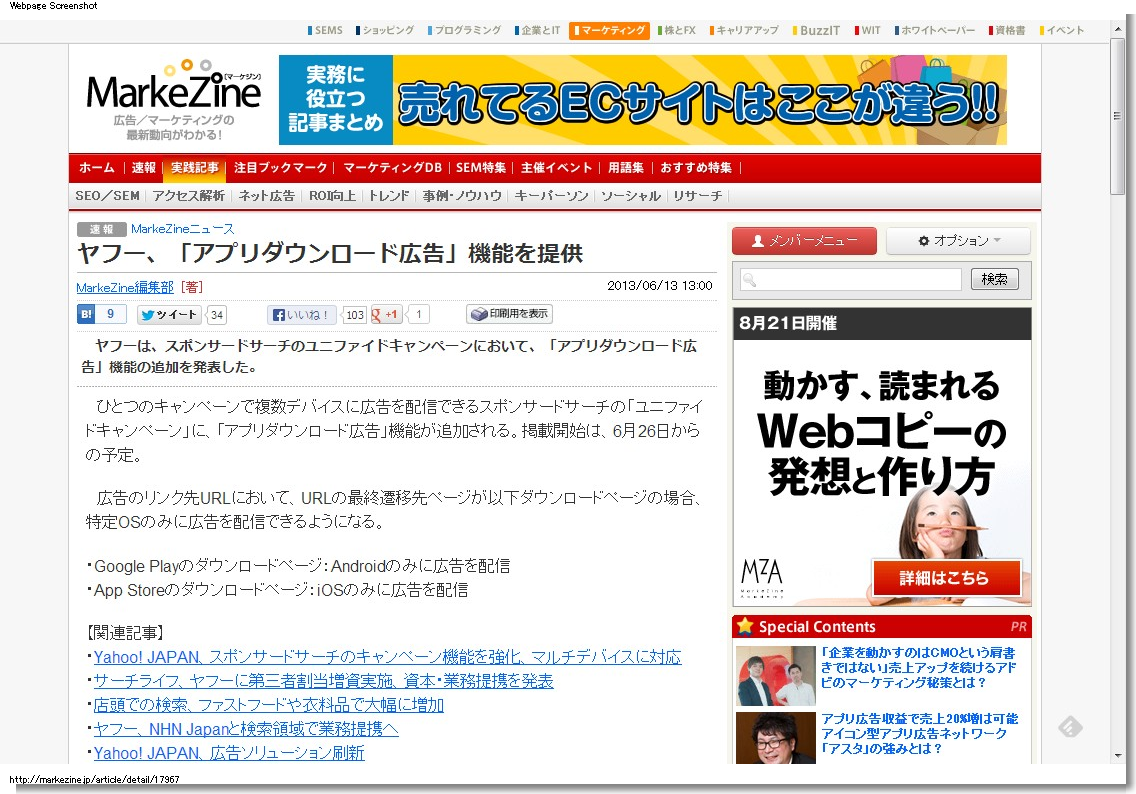Select the SEO/SEM sub-menu item
This screenshot has width=1136, height=794.
(x=107, y=196)
